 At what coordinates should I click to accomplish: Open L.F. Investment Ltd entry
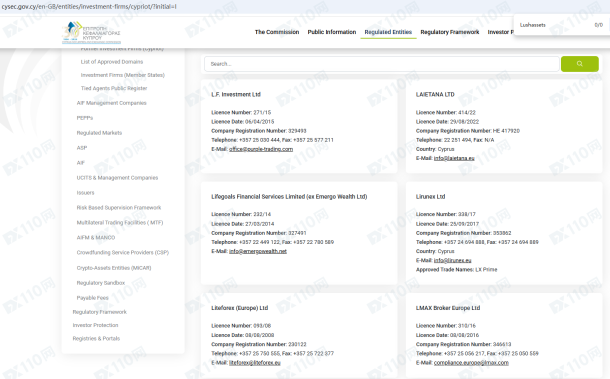pos(236,95)
